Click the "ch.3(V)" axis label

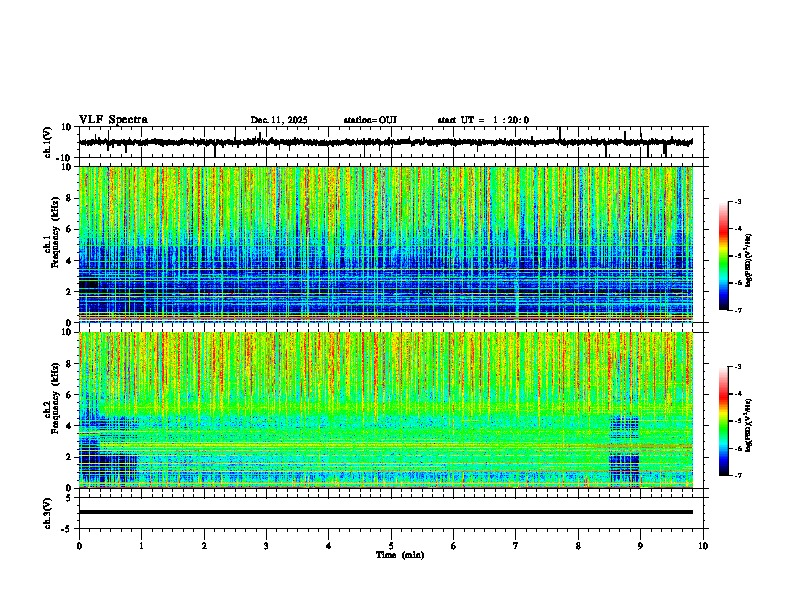(x=48, y=513)
